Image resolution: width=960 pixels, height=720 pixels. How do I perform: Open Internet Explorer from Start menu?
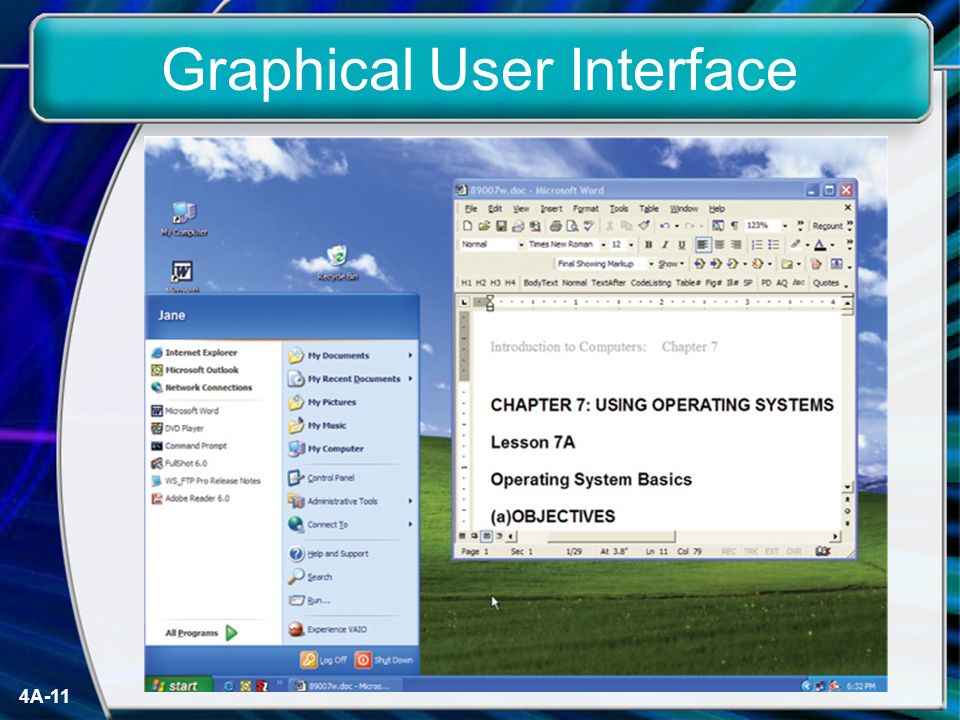coord(194,353)
